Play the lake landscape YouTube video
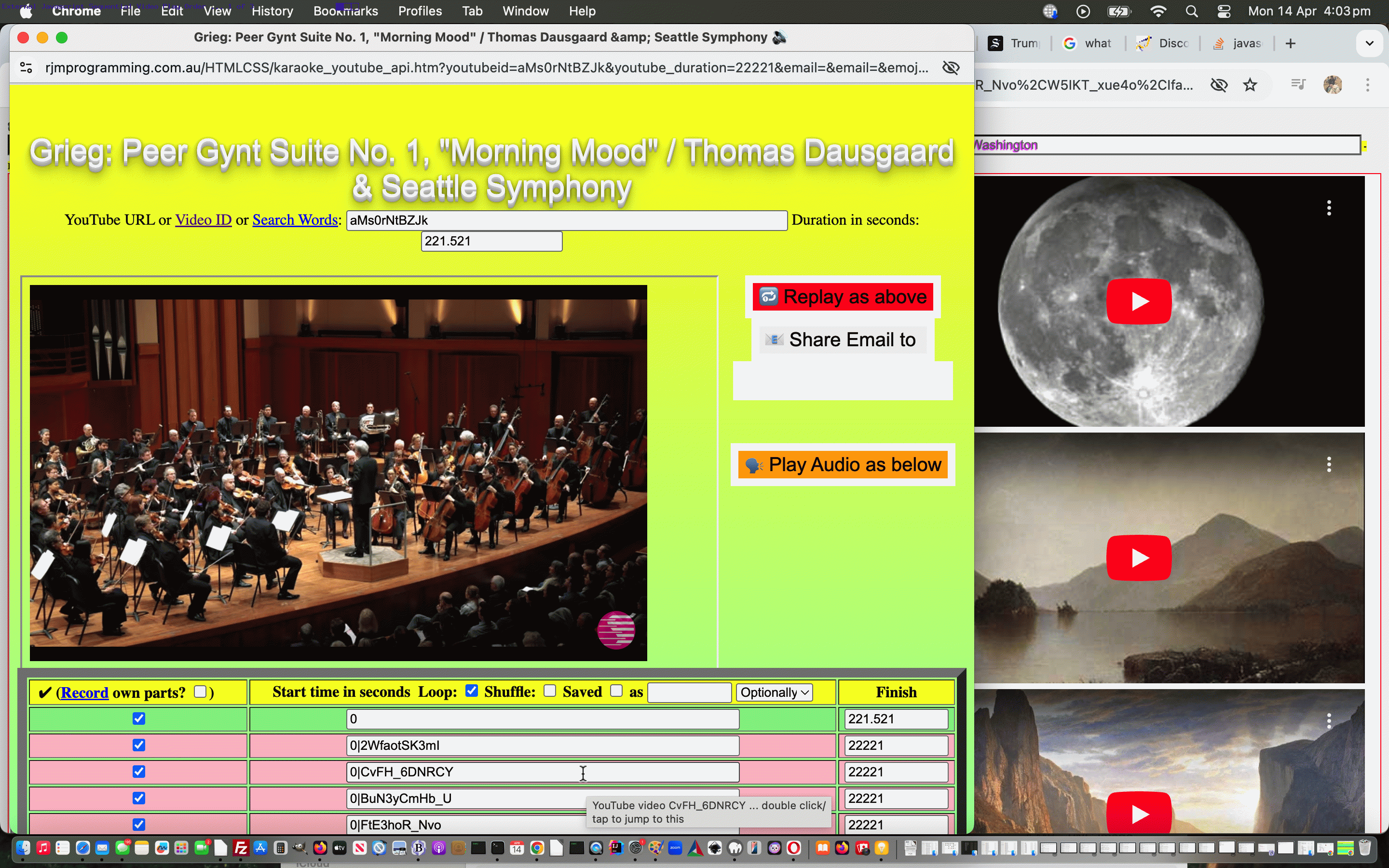 pos(1139,557)
